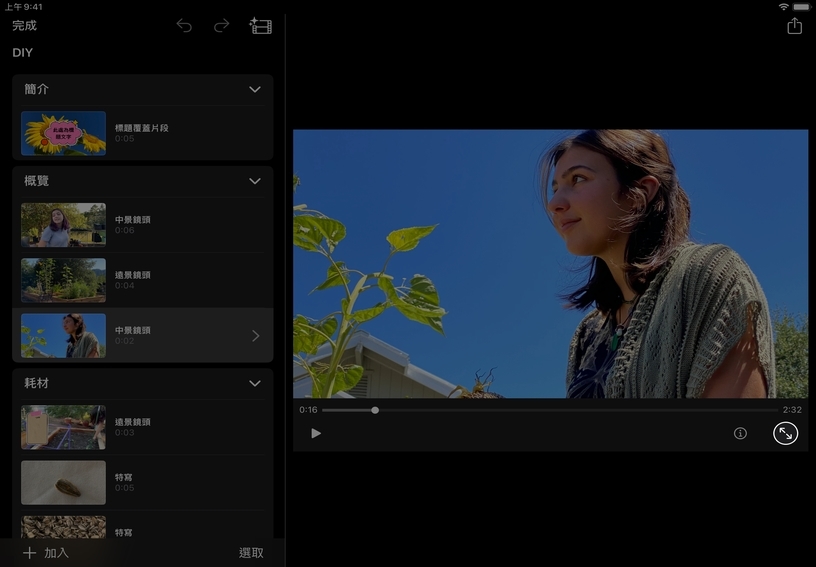
Task: Tap the plus icon beside 加入
Action: click(29, 552)
